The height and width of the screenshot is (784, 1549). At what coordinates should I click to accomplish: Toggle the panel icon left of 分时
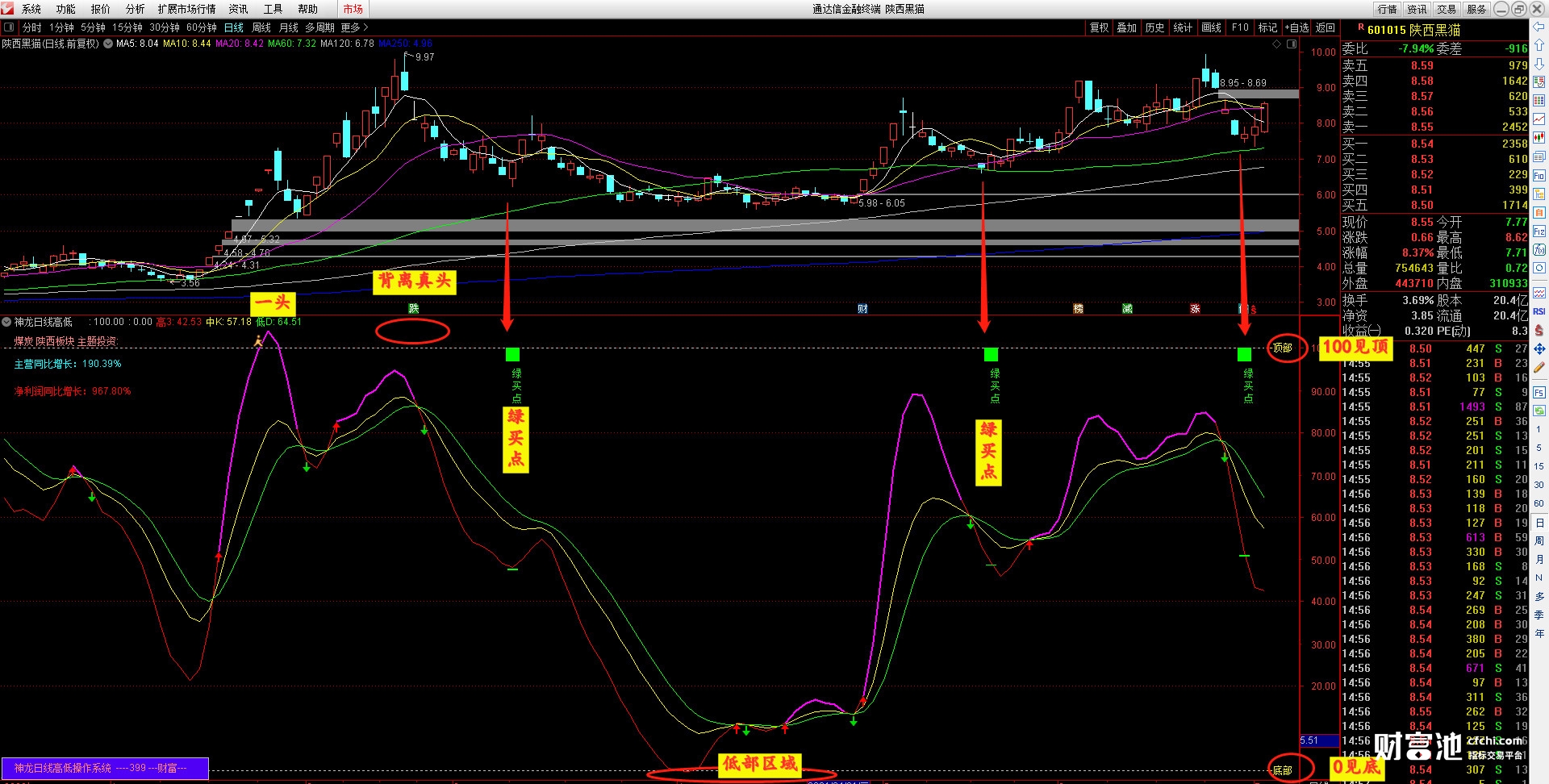(9, 27)
